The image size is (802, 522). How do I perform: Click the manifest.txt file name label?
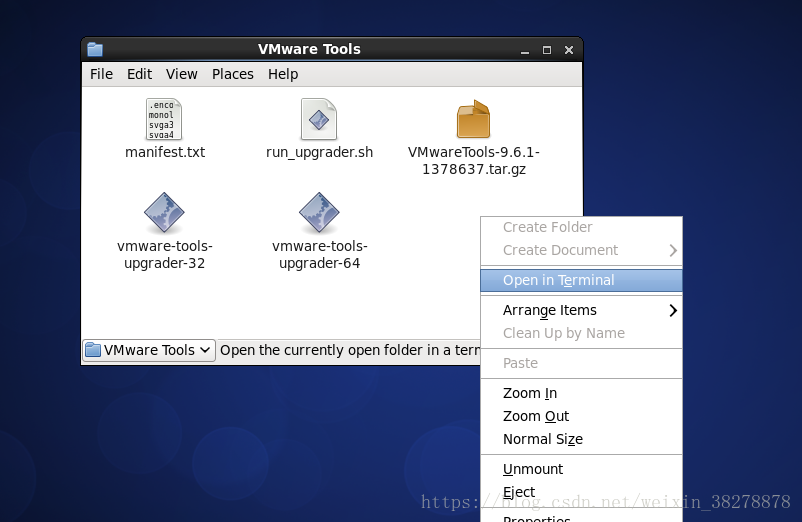(x=165, y=152)
